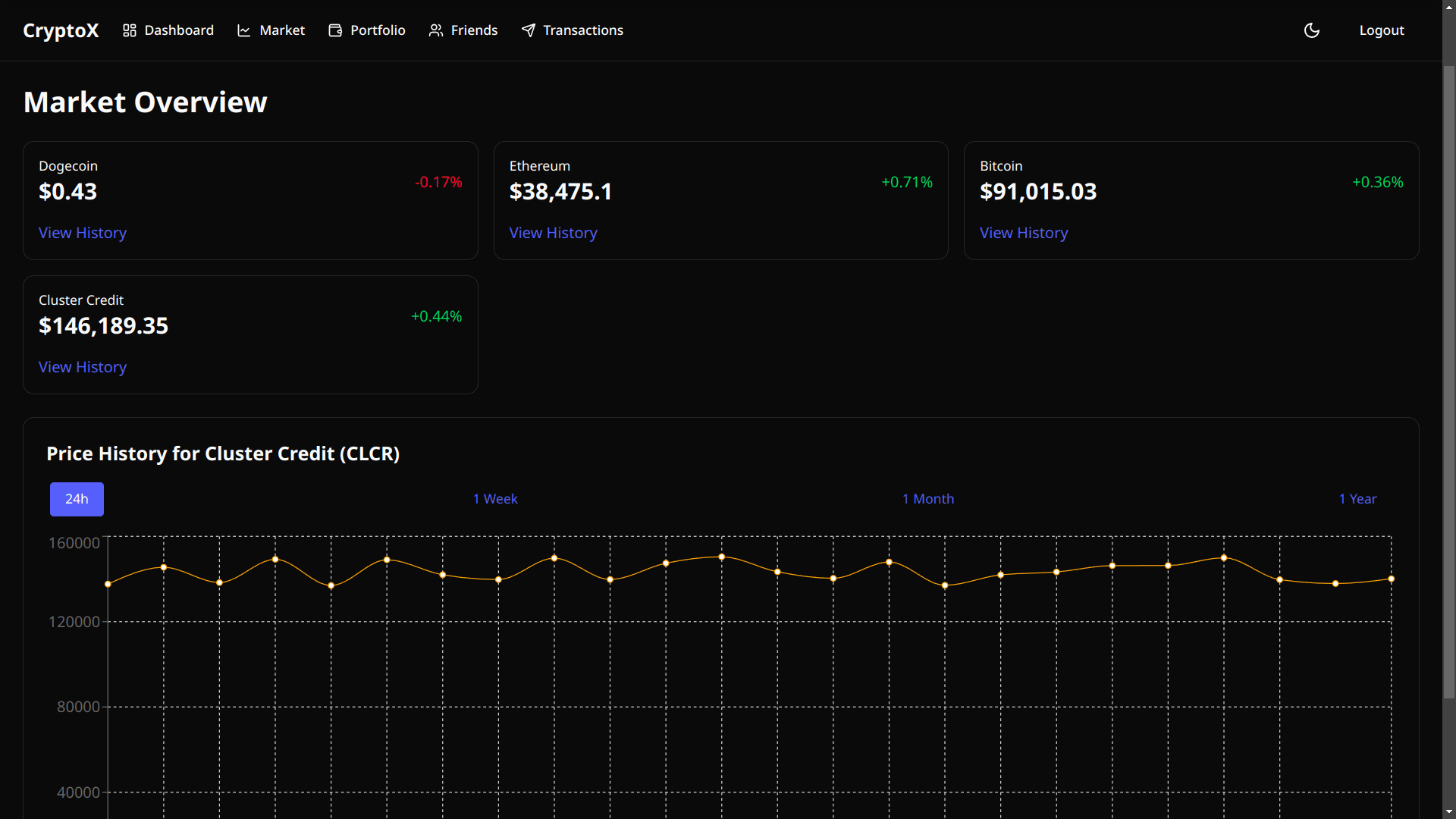Click the CryptoX brand logo
This screenshot has width=1456, height=819.
(61, 30)
